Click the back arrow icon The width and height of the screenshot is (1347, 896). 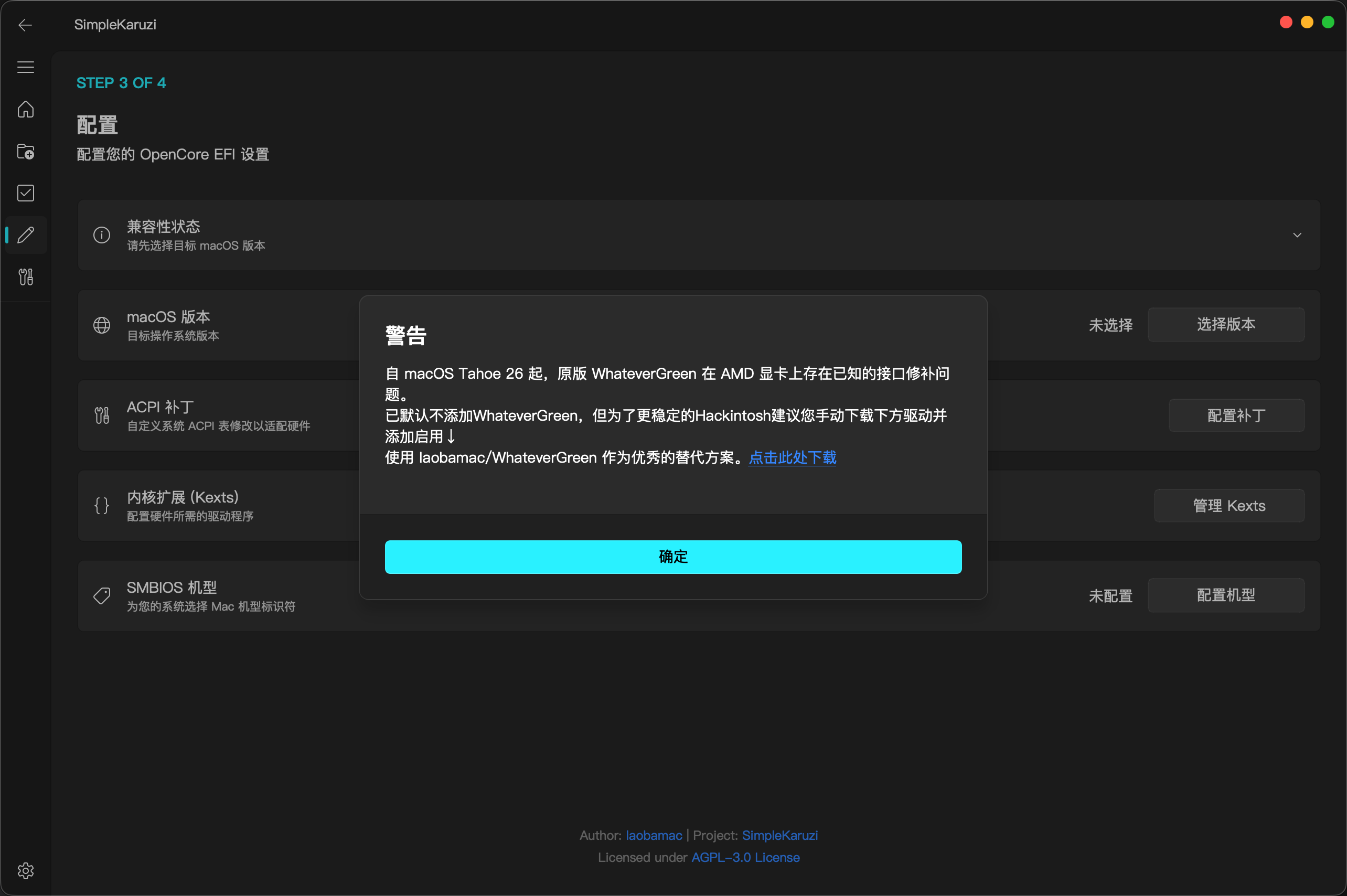pos(25,25)
